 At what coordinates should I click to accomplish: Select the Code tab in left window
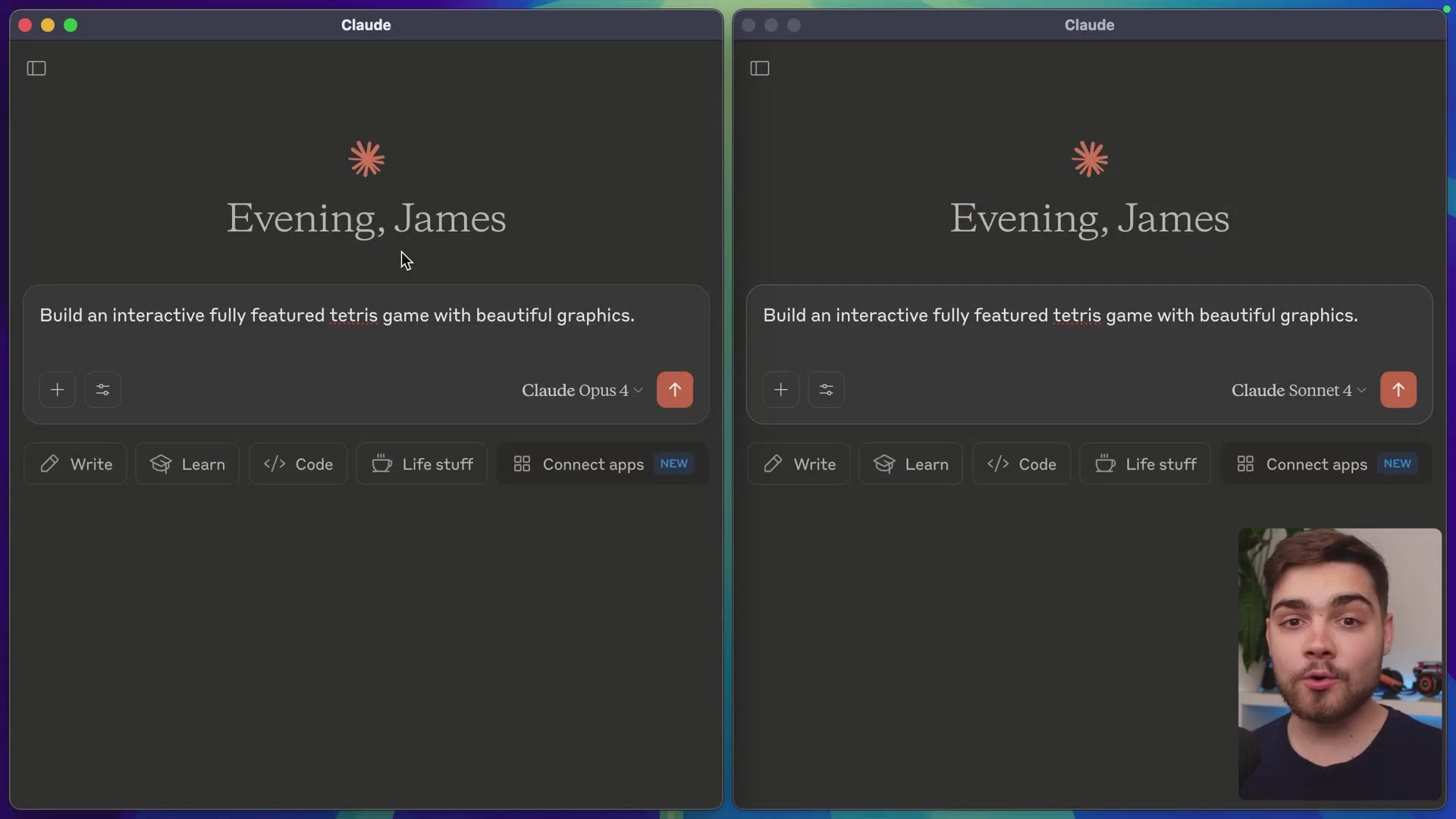pyautogui.click(x=297, y=463)
